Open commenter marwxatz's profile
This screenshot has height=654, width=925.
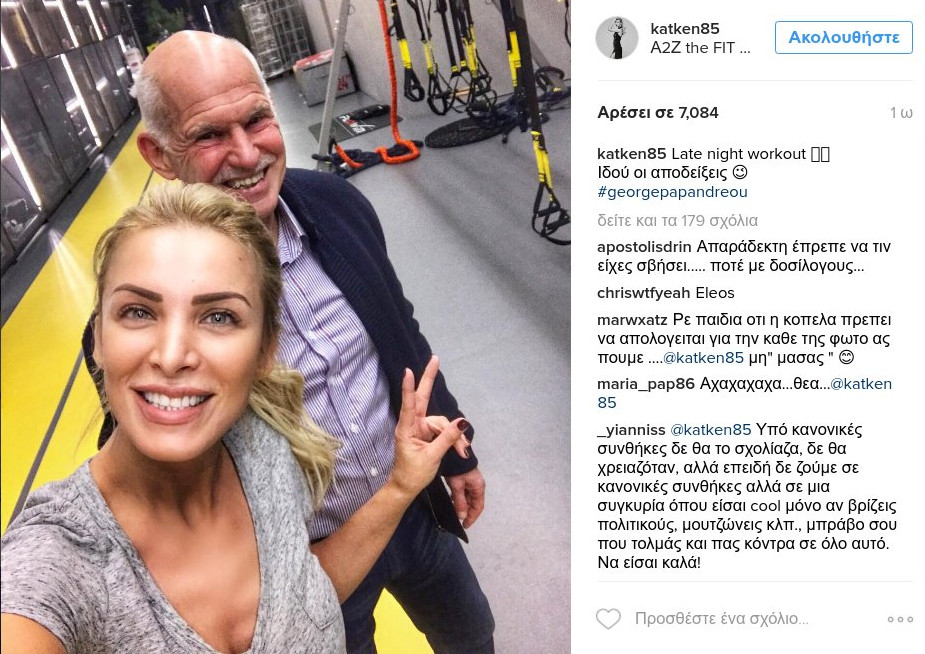632,320
